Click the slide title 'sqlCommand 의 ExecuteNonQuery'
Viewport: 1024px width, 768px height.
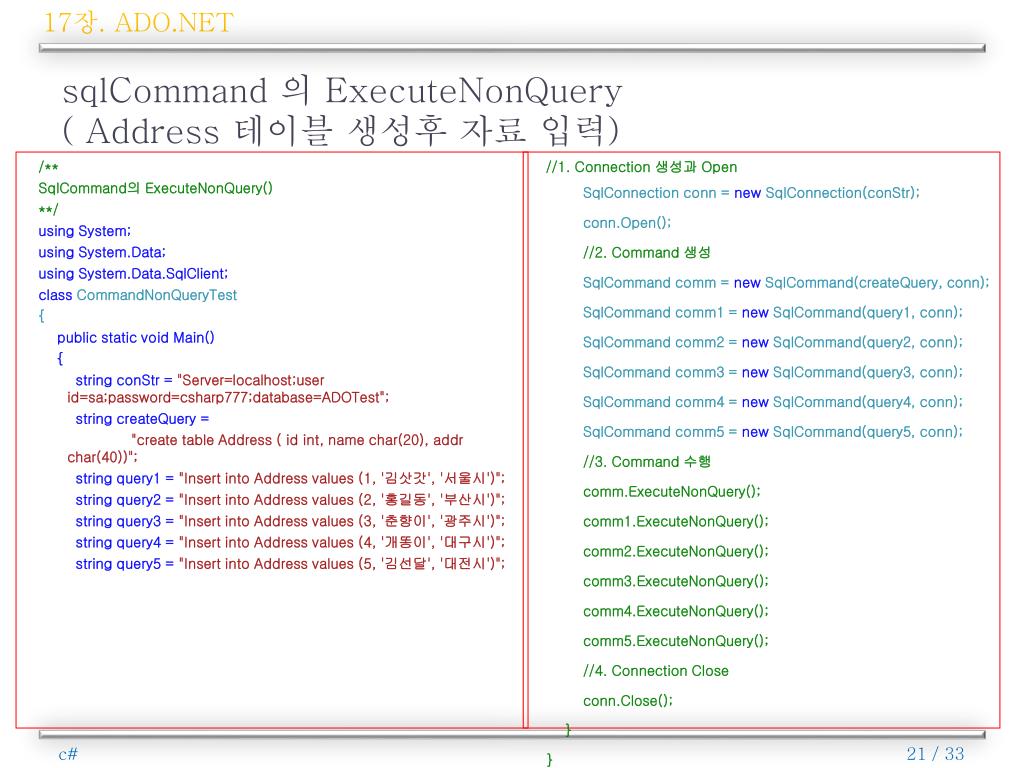pyautogui.click(x=342, y=91)
